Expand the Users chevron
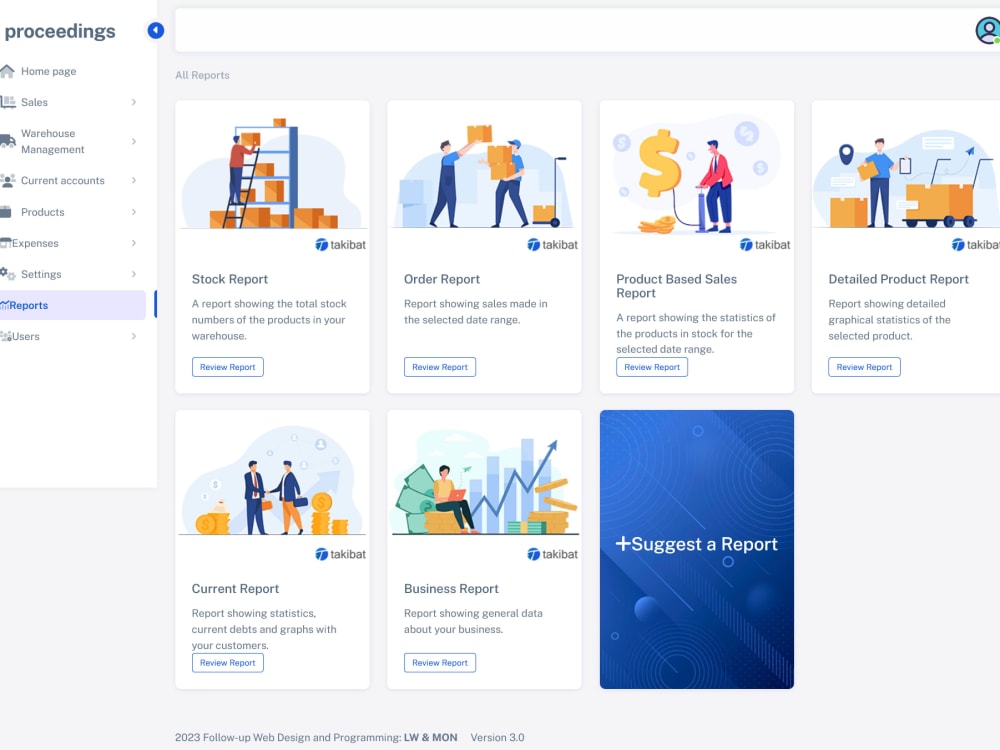 coord(134,336)
